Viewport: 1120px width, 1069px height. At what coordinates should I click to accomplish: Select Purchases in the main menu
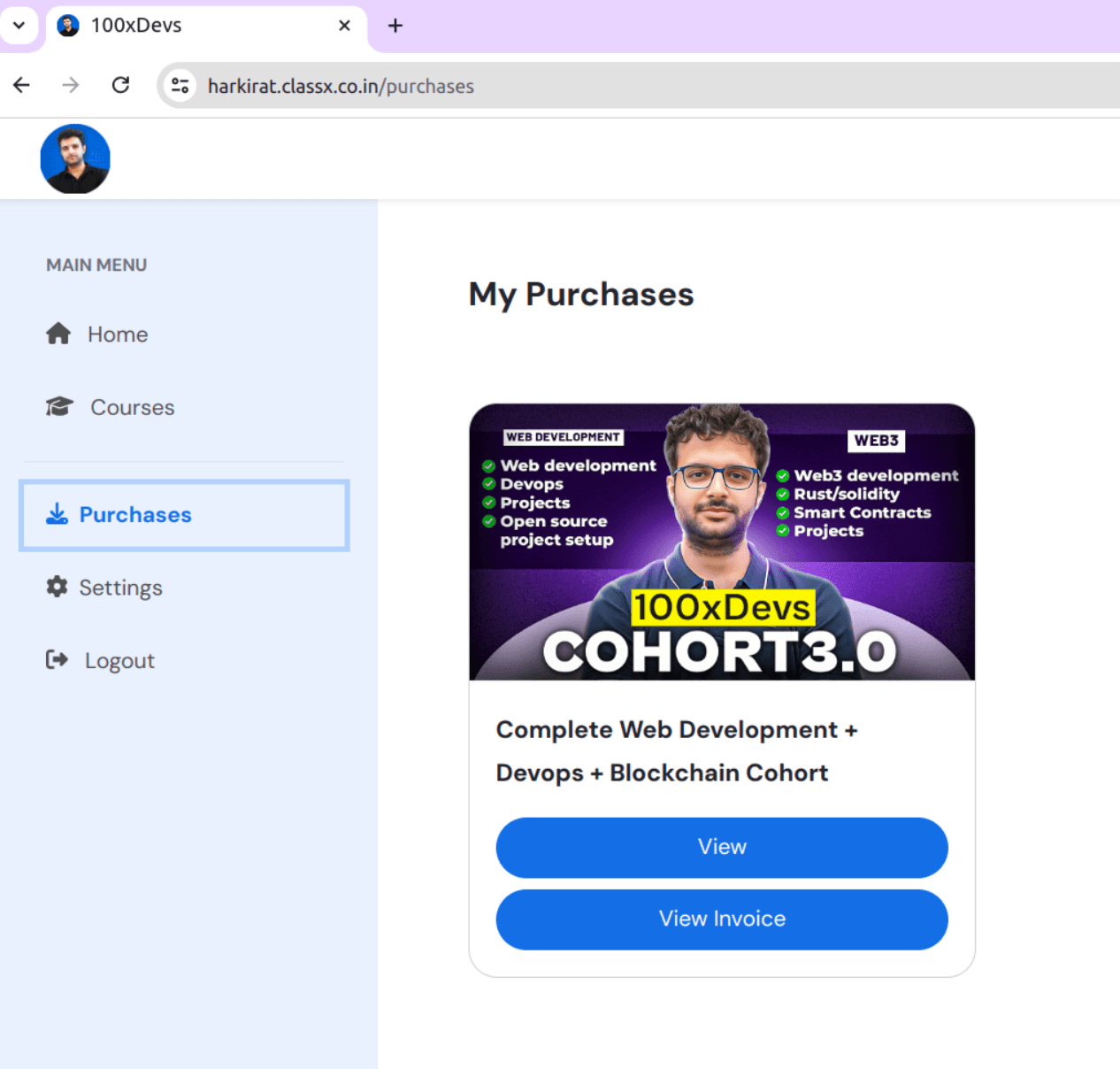(x=134, y=514)
